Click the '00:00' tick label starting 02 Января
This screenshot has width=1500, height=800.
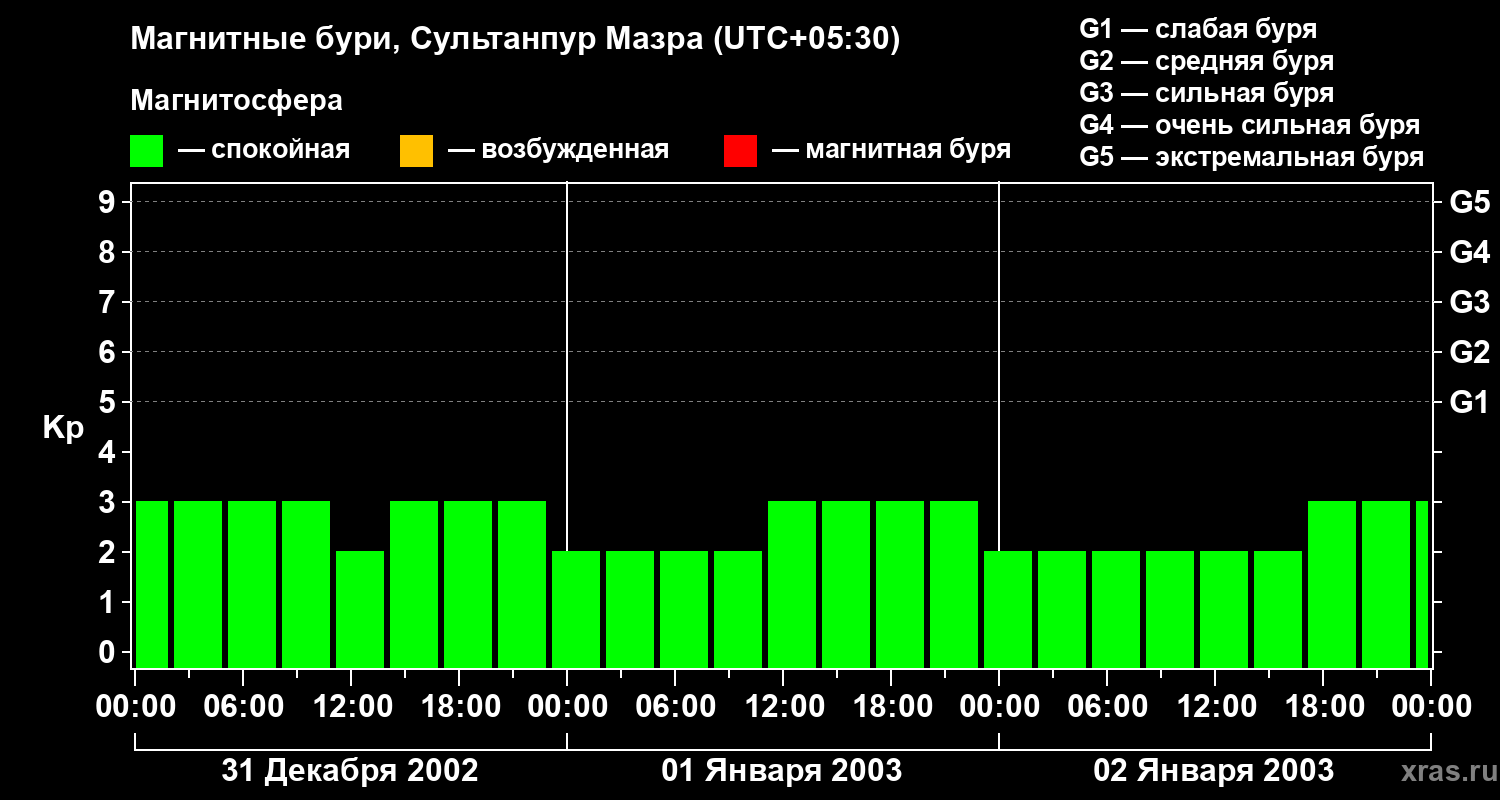[x=999, y=707]
